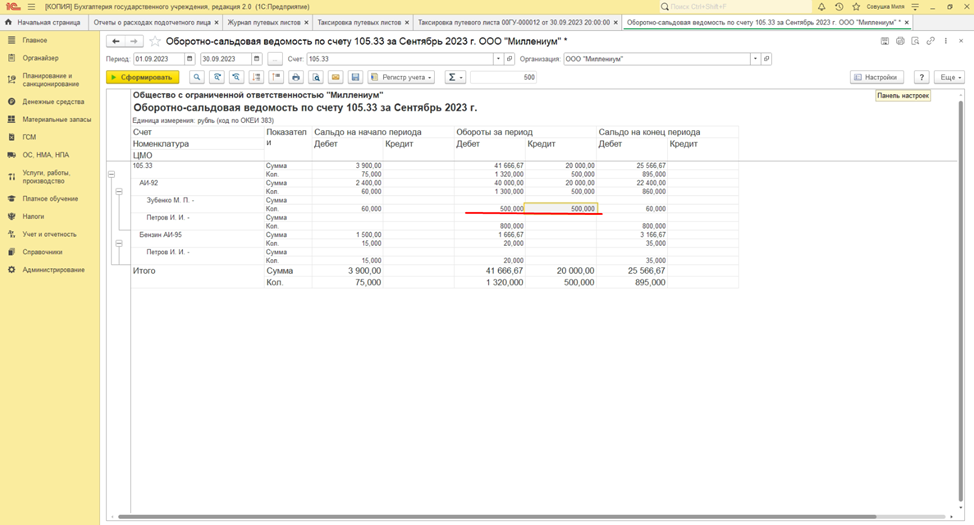Click the Сформировать button
Viewport: 974px width, 525px height.
point(143,77)
